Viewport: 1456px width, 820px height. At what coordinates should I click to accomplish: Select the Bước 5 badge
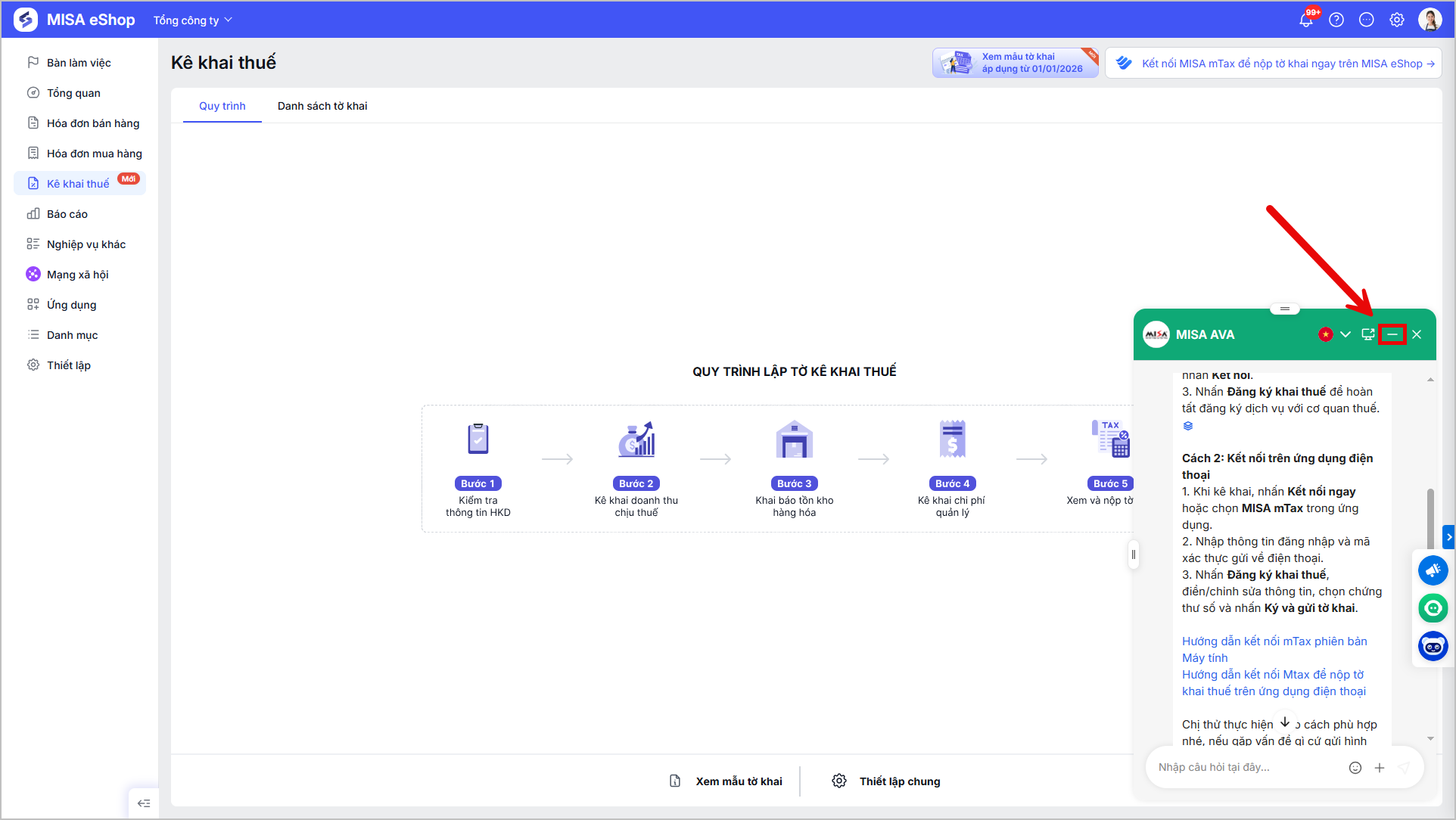1110,483
